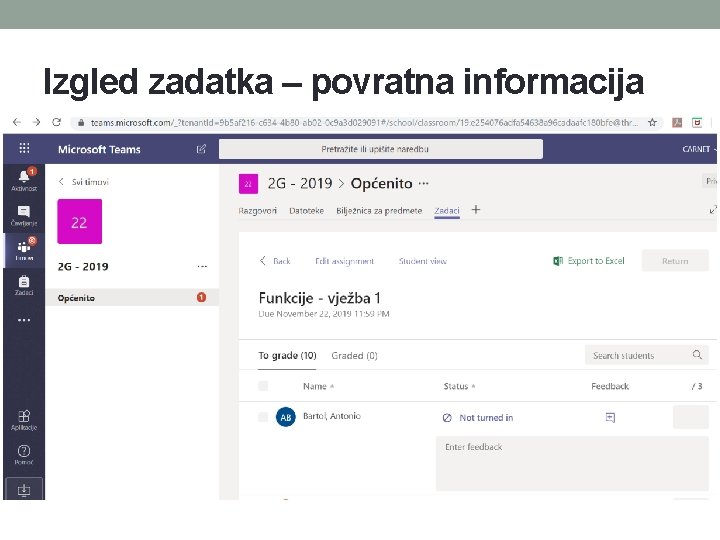Show the Graded (0) list
This screenshot has width=720, height=540.
(x=354, y=355)
